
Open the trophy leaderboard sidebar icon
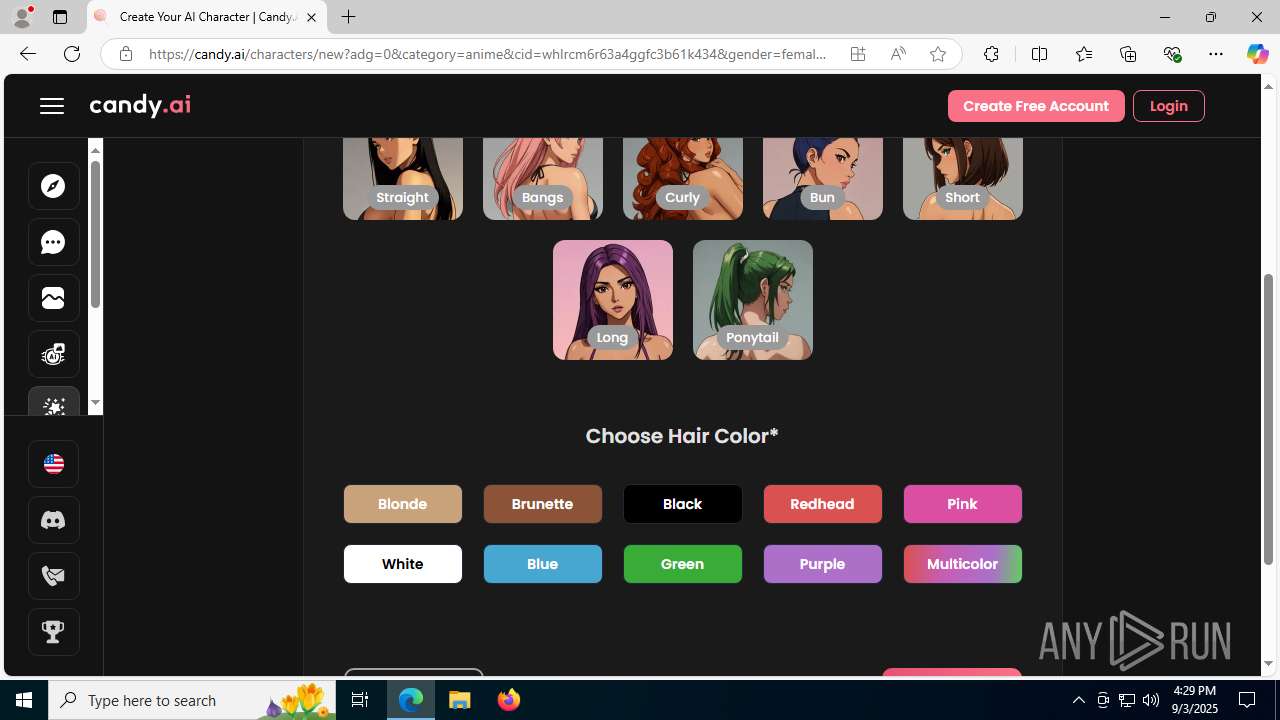[x=53, y=632]
